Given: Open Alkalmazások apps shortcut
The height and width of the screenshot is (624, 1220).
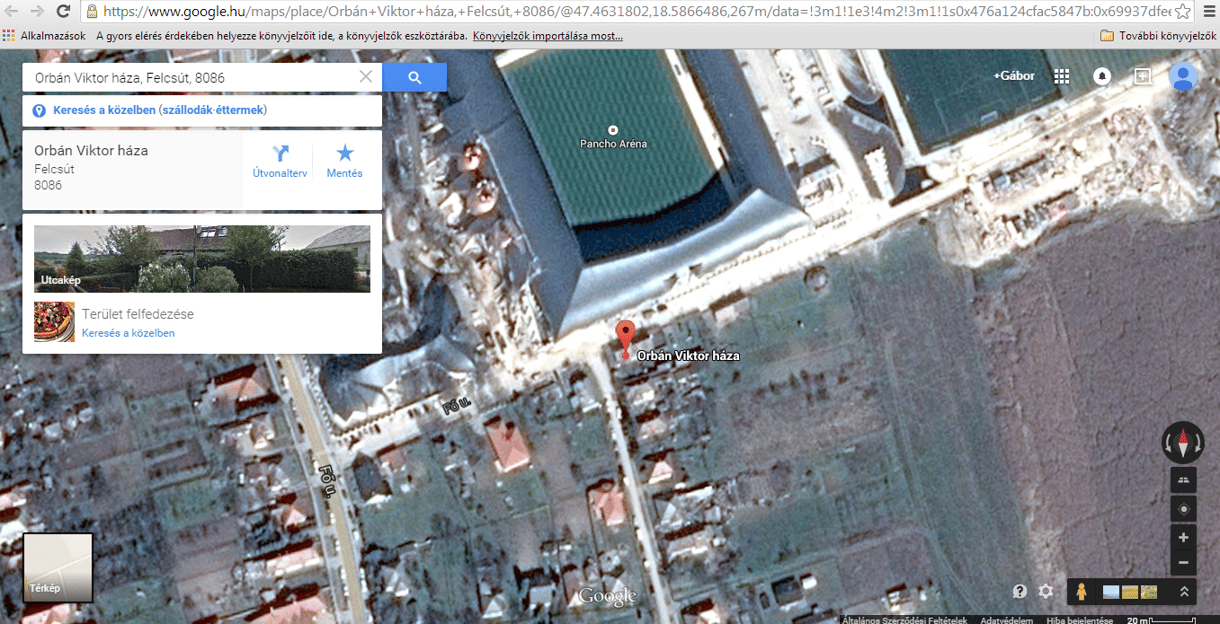Looking at the screenshot, I should pyautogui.click(x=45, y=35).
